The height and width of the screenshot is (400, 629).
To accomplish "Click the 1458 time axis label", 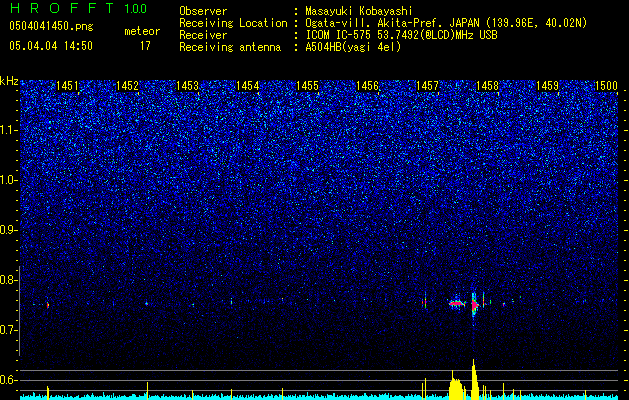I will click(x=487, y=85).
